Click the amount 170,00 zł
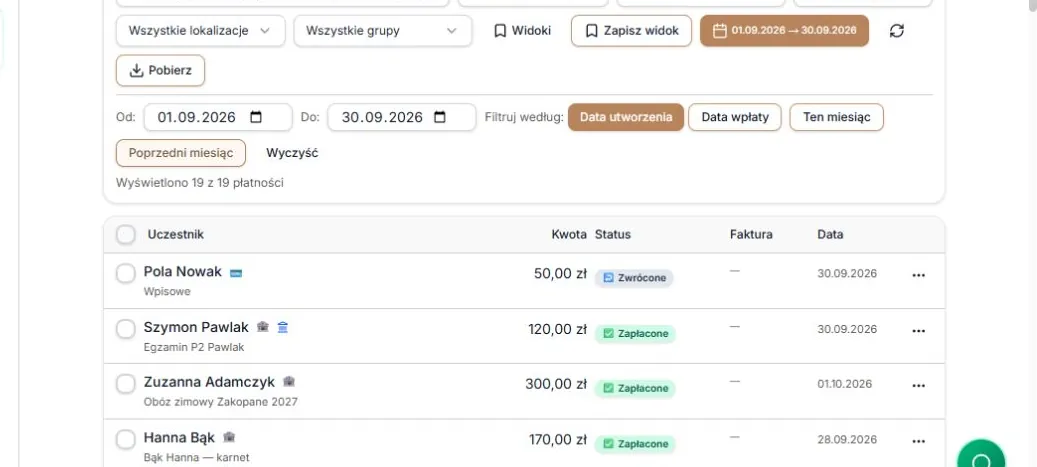Viewport: 1037px width, 467px height. pos(558,439)
